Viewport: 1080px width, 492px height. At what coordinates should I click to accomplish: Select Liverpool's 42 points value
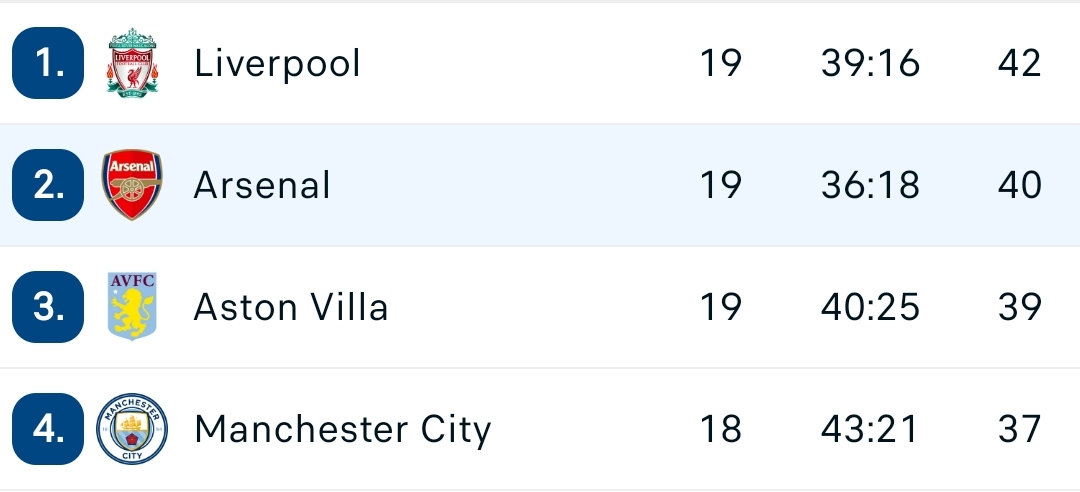[x=1019, y=63]
